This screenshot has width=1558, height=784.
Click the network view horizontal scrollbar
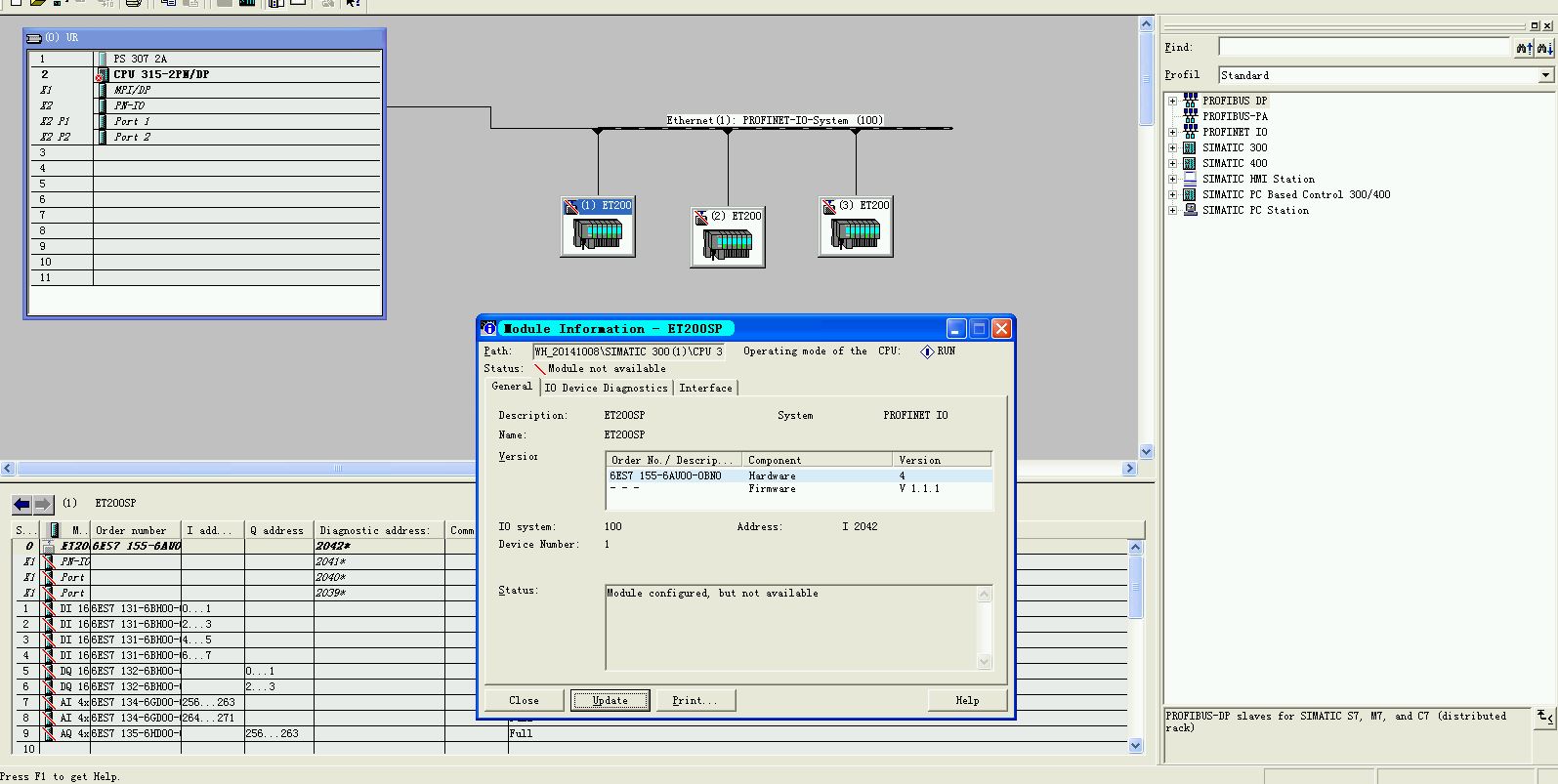point(568,469)
